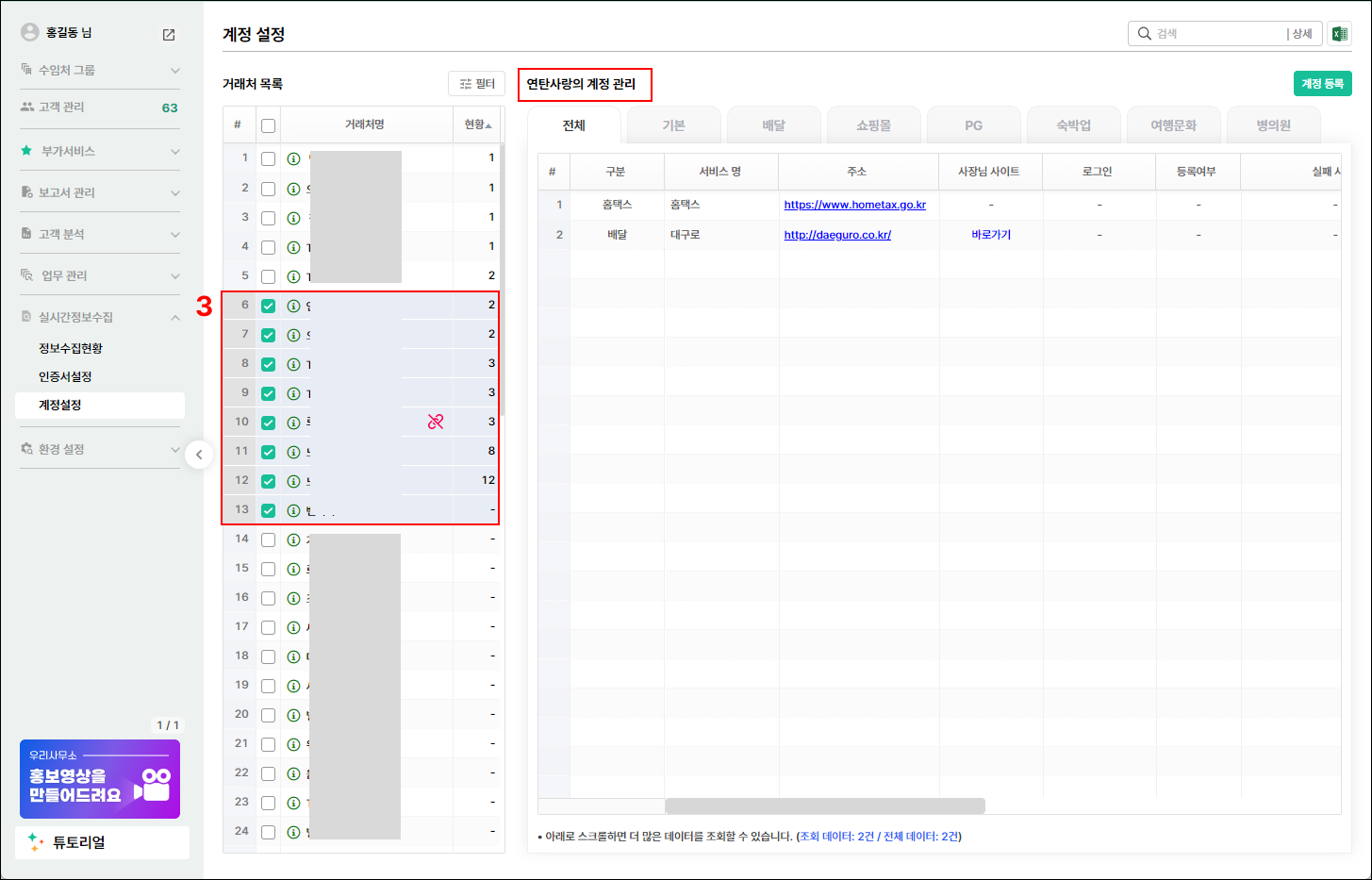This screenshot has height=880, width=1372.
Task: Open the hometax.go.kr link
Action: [x=854, y=205]
